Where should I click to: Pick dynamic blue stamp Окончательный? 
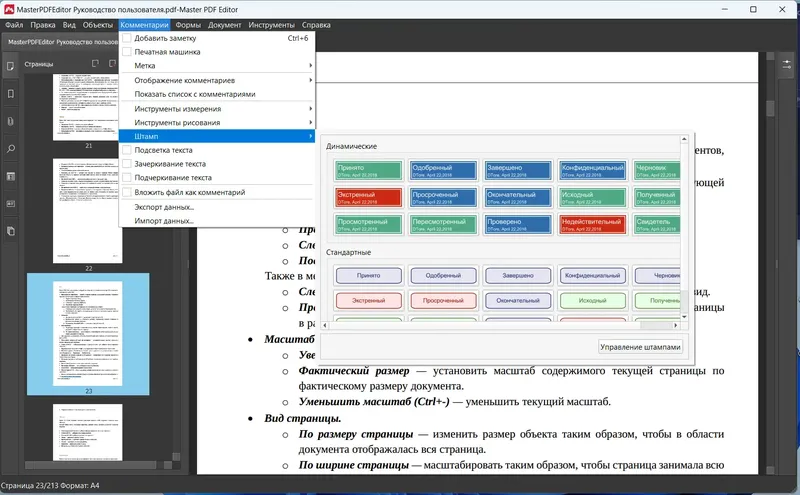518,197
